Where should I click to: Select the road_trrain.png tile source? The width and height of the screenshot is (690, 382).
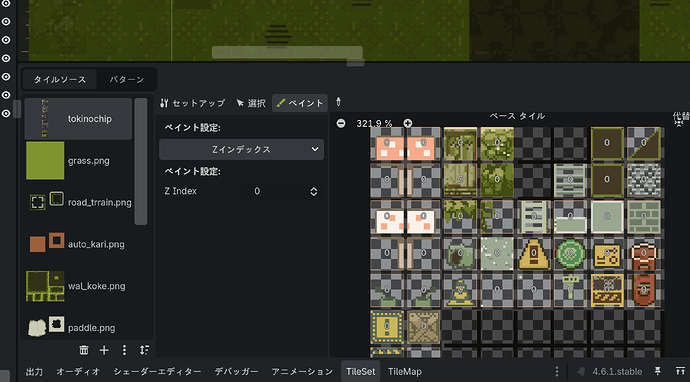(78, 202)
